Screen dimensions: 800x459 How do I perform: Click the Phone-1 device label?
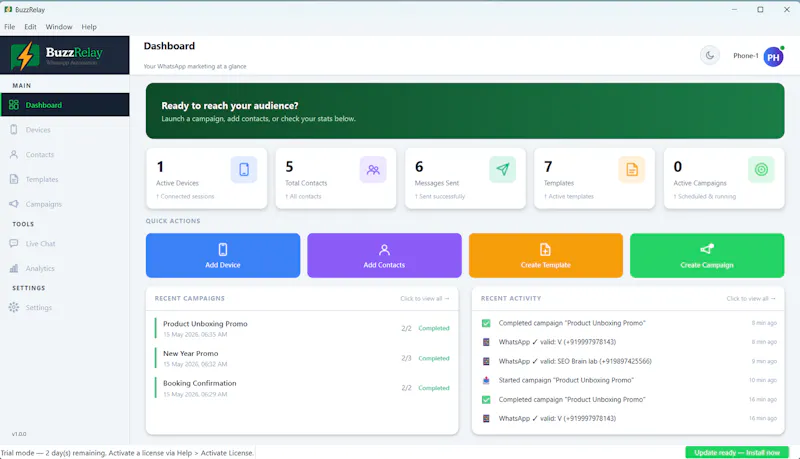[745, 56]
